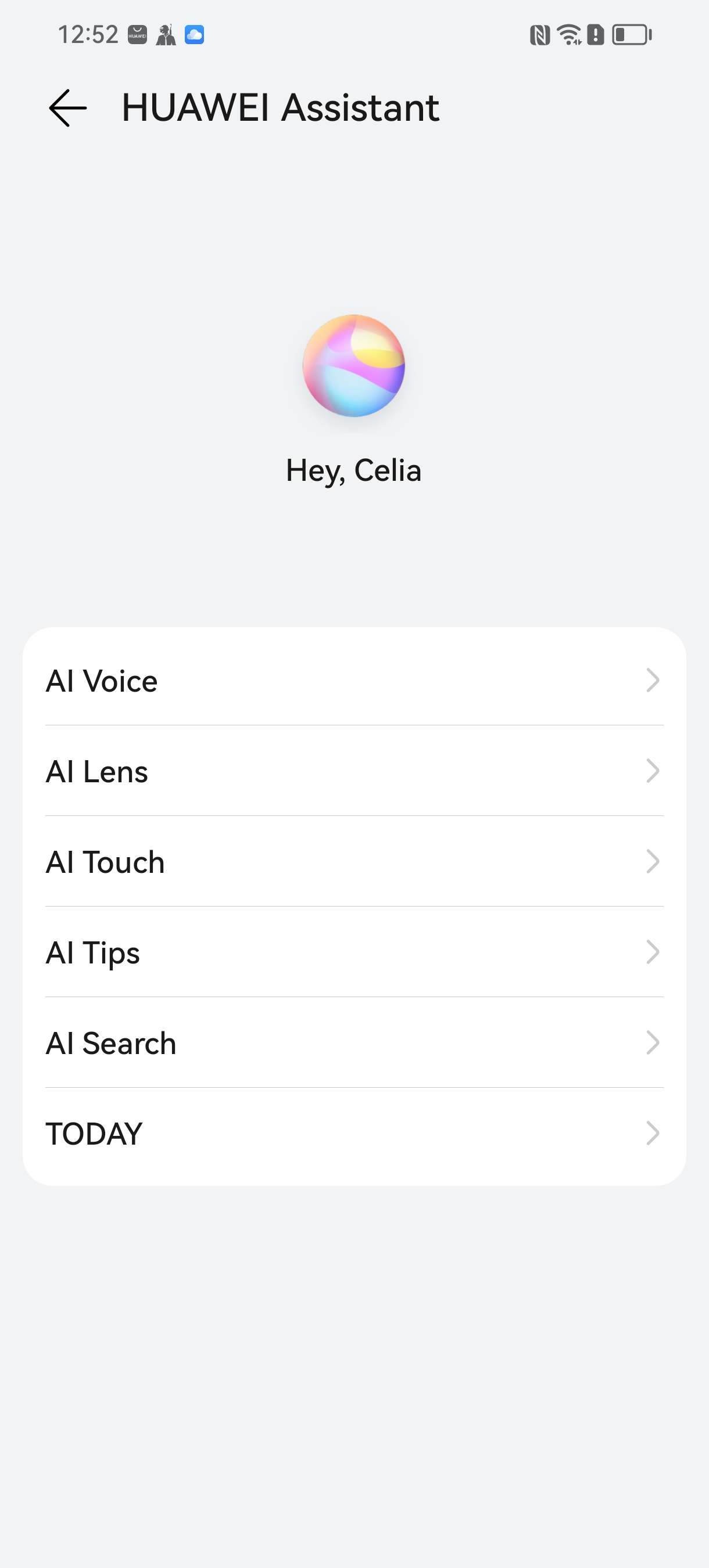Expand the AI Voice chevron
Image resolution: width=709 pixels, height=1568 pixels.
tap(653, 680)
